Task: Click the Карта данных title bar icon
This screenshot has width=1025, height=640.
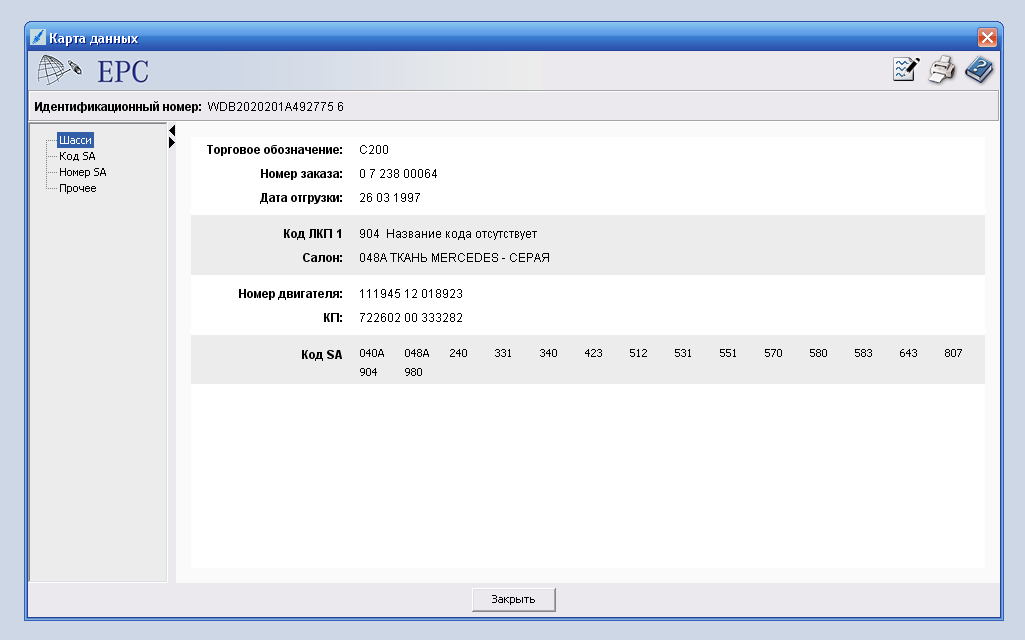Action: point(38,37)
